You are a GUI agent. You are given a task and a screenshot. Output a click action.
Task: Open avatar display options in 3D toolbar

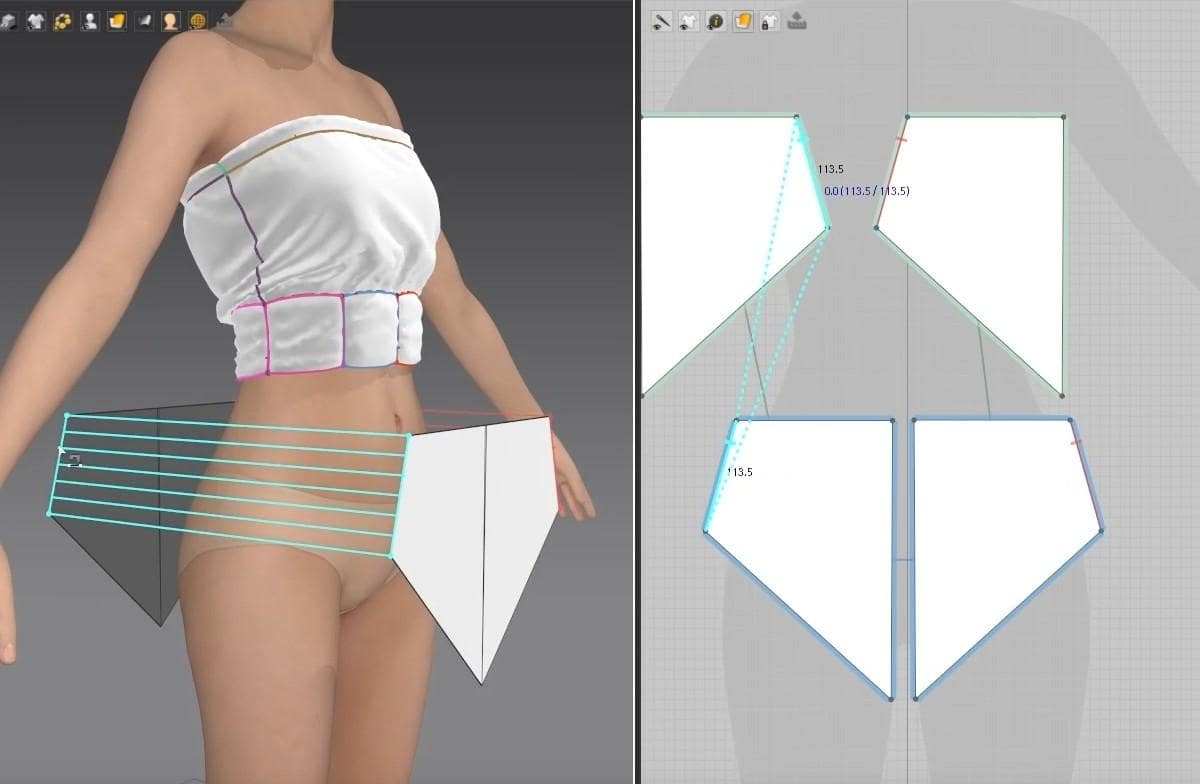[x=90, y=20]
